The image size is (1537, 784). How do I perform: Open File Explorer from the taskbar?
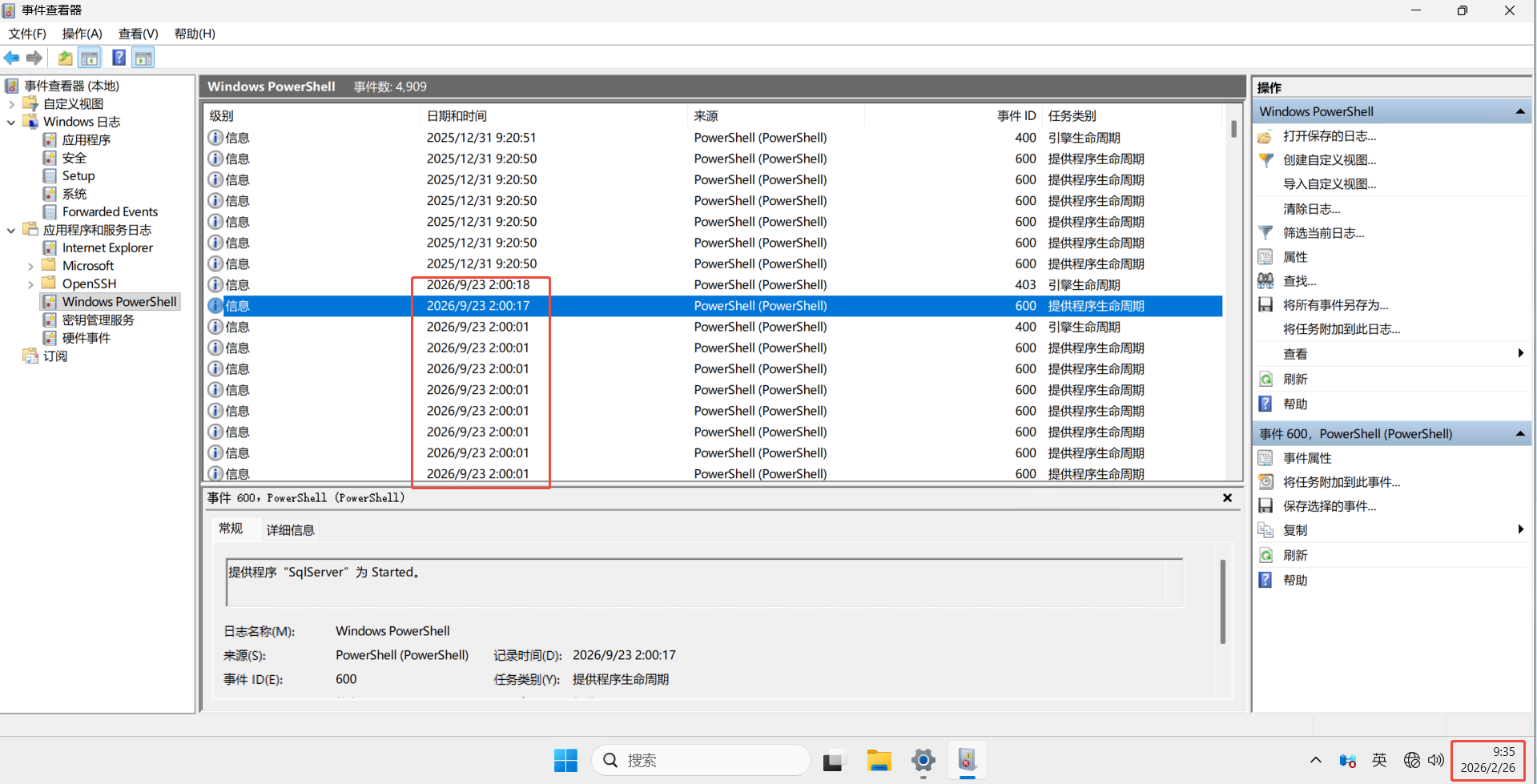tap(879, 760)
